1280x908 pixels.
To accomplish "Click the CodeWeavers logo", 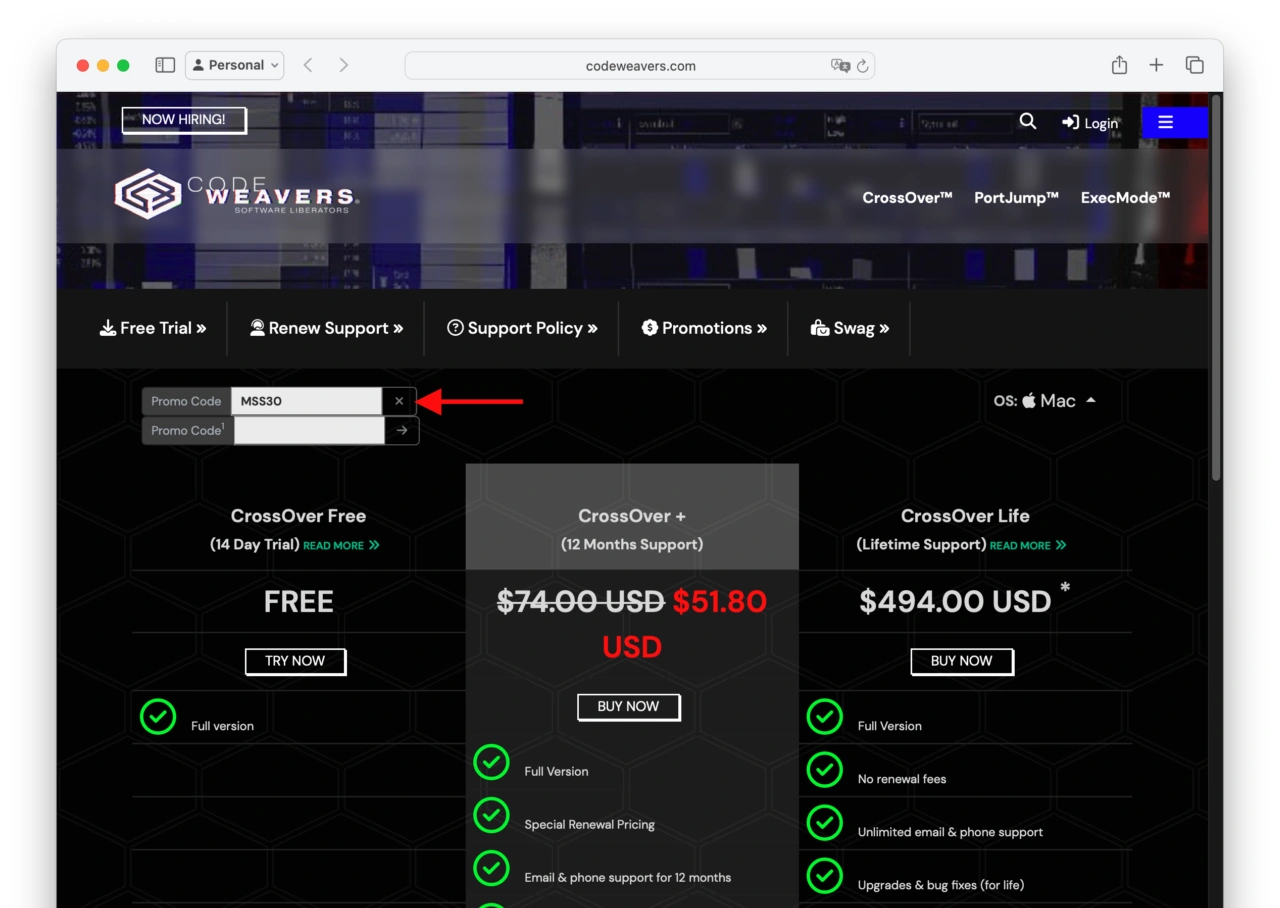I will click(x=235, y=194).
